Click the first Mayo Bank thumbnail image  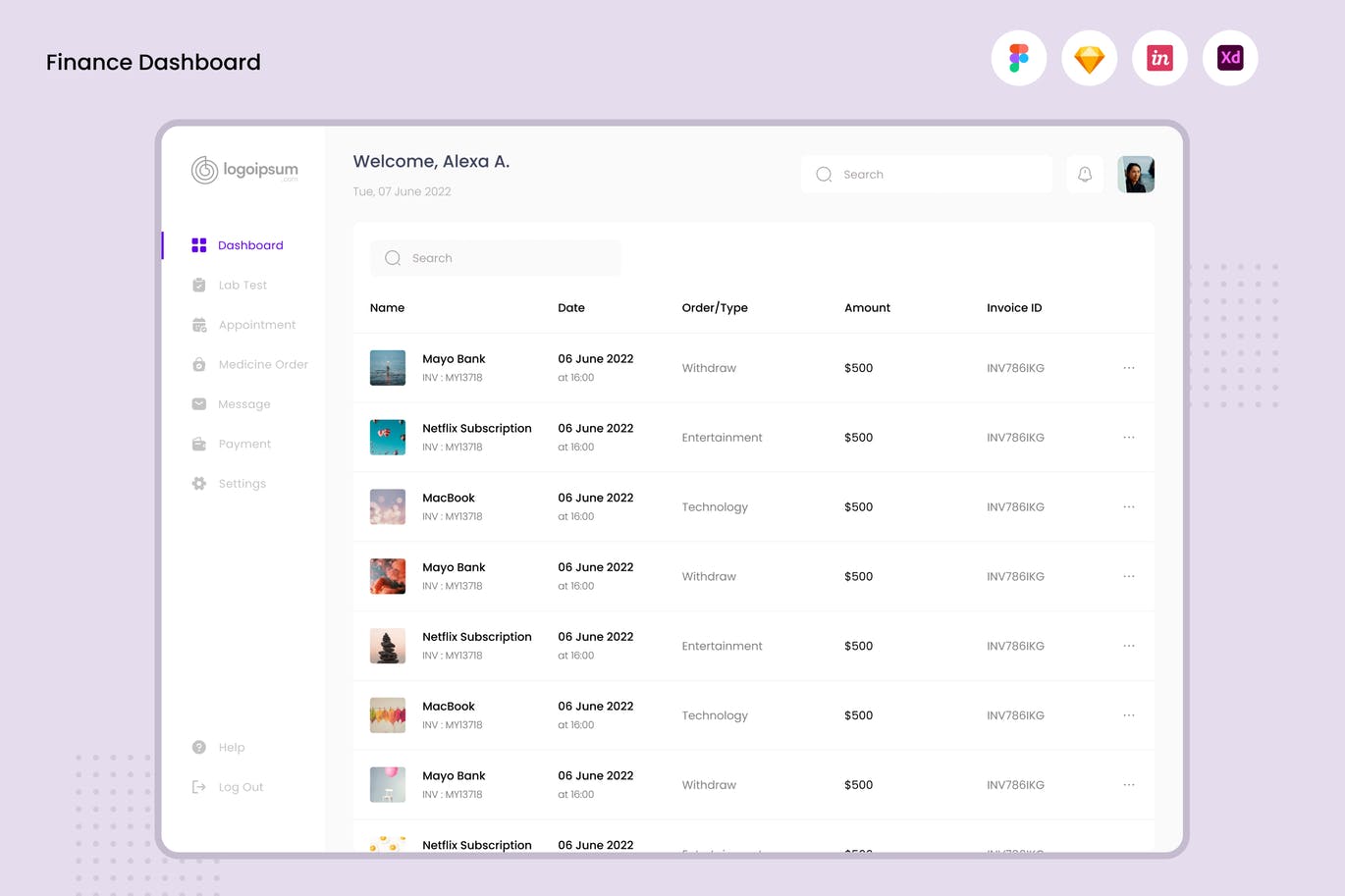(388, 368)
